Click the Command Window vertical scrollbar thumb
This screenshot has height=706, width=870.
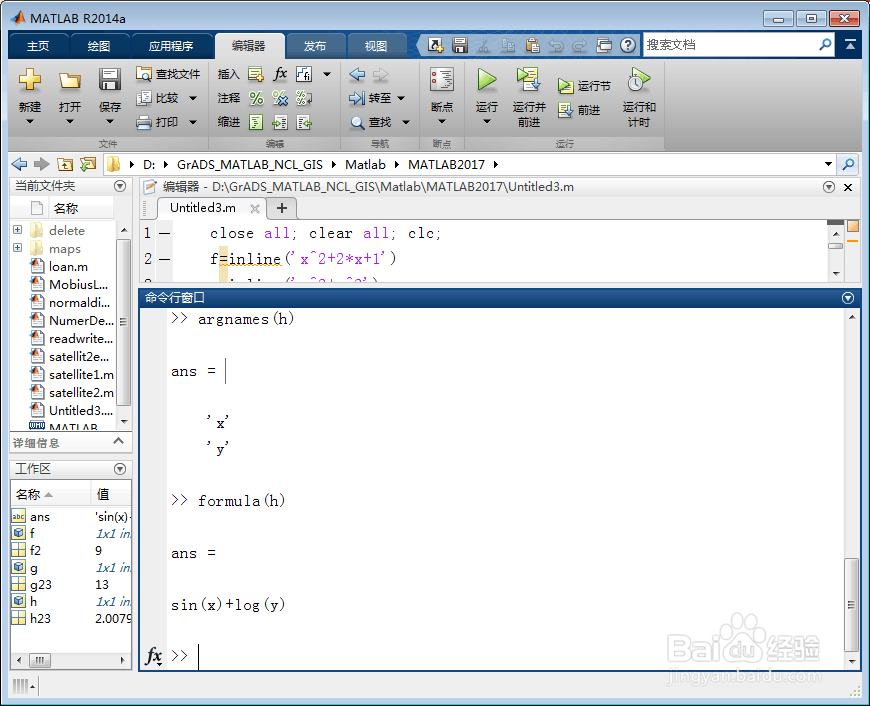851,604
